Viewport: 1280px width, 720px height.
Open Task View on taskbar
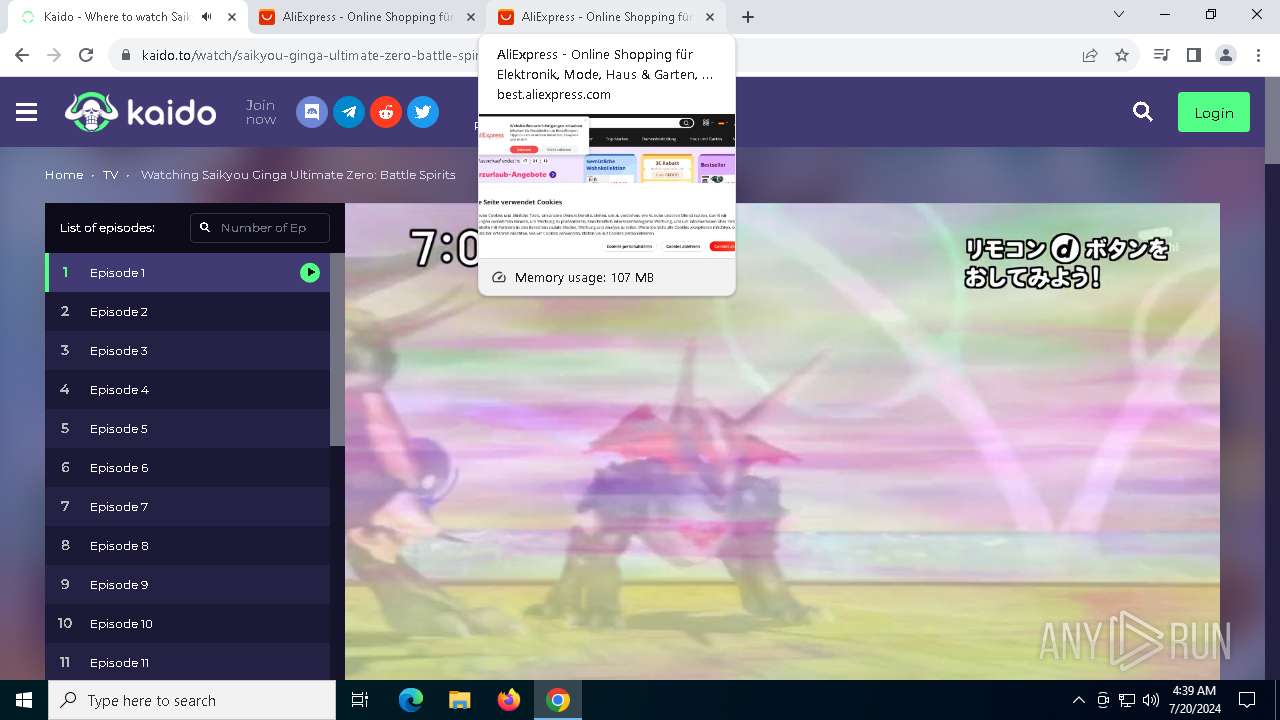tap(360, 700)
